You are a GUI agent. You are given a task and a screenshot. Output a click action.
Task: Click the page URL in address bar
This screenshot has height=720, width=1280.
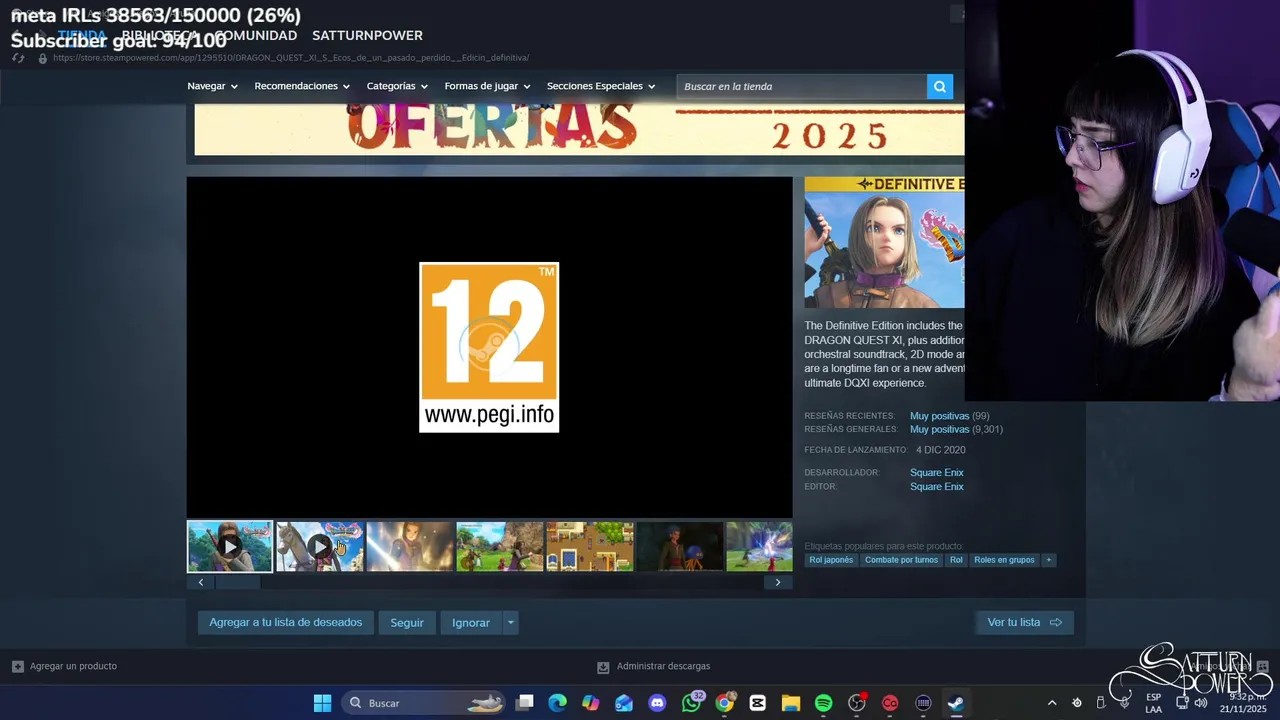point(291,58)
